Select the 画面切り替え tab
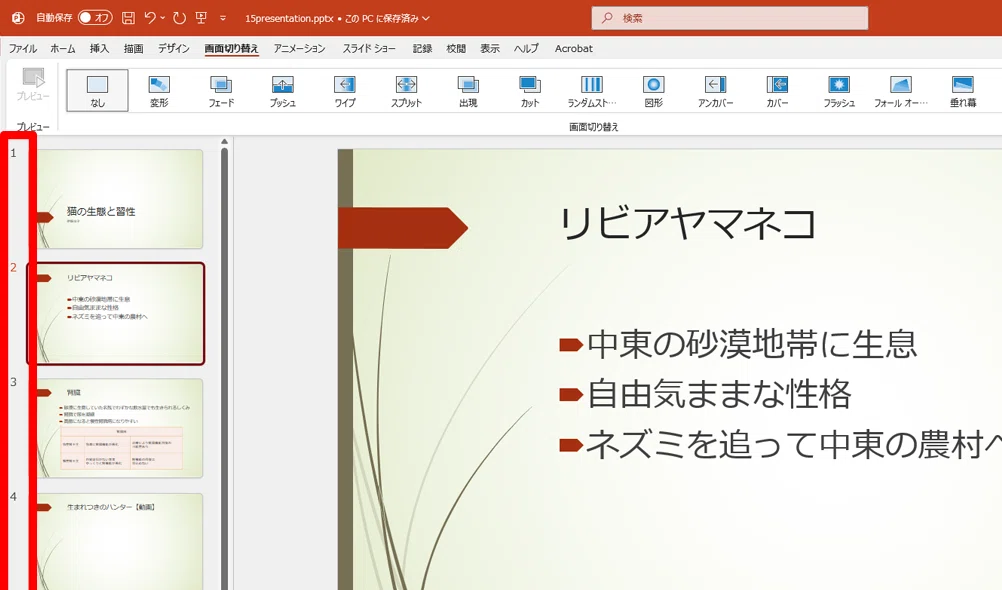 (231, 49)
